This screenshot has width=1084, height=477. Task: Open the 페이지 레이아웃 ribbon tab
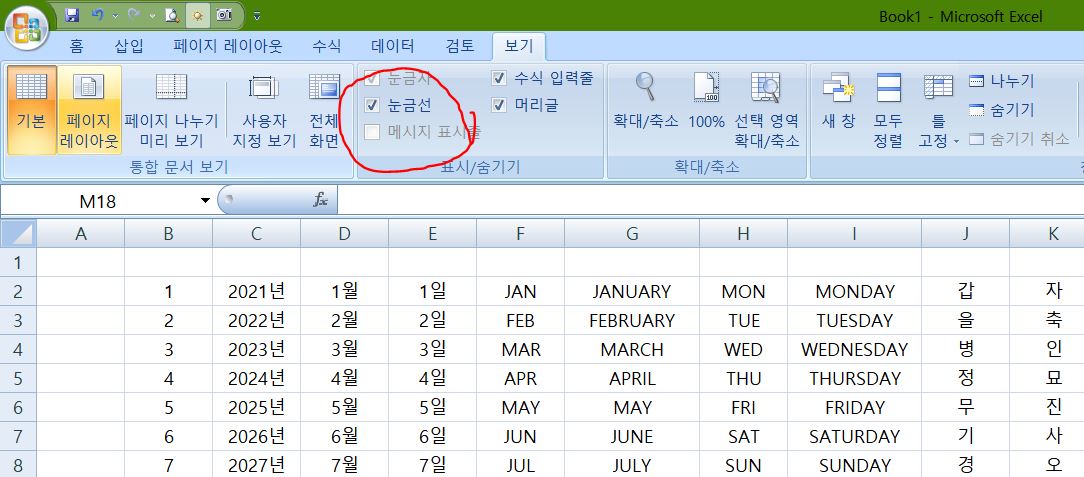(228, 46)
